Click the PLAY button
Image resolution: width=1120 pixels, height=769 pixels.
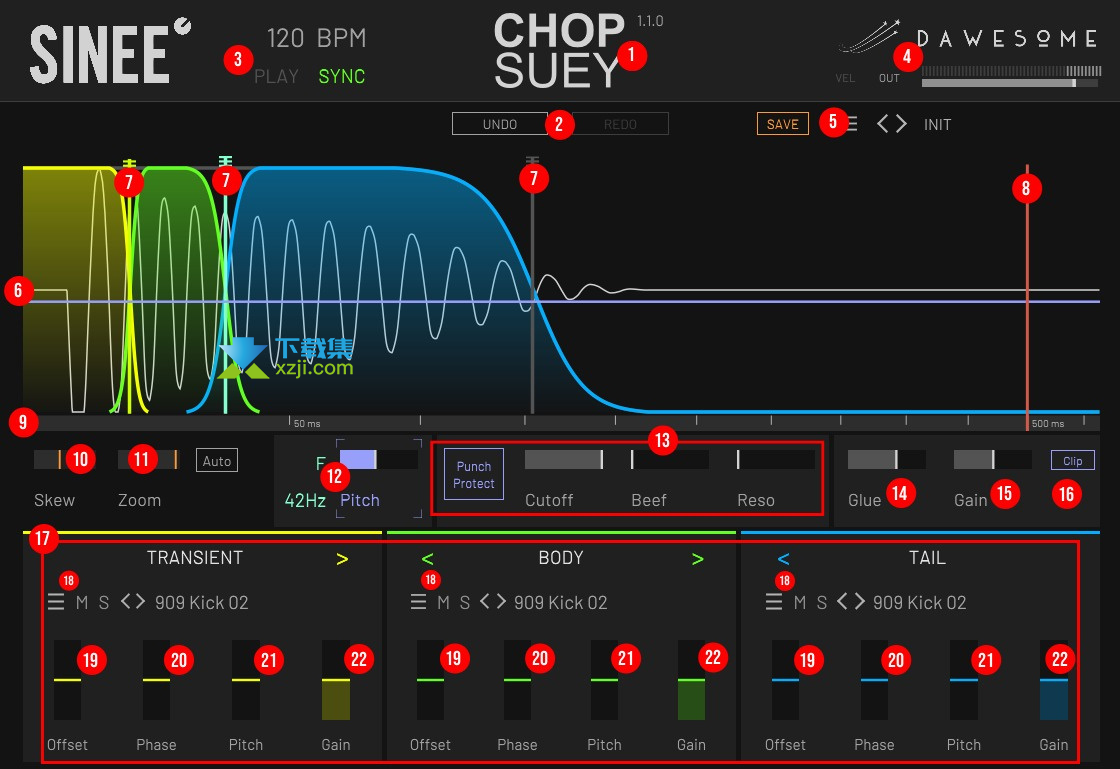point(276,76)
